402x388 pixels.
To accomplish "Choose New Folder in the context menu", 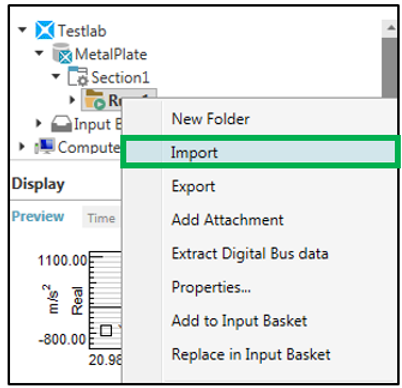I will [210, 119].
